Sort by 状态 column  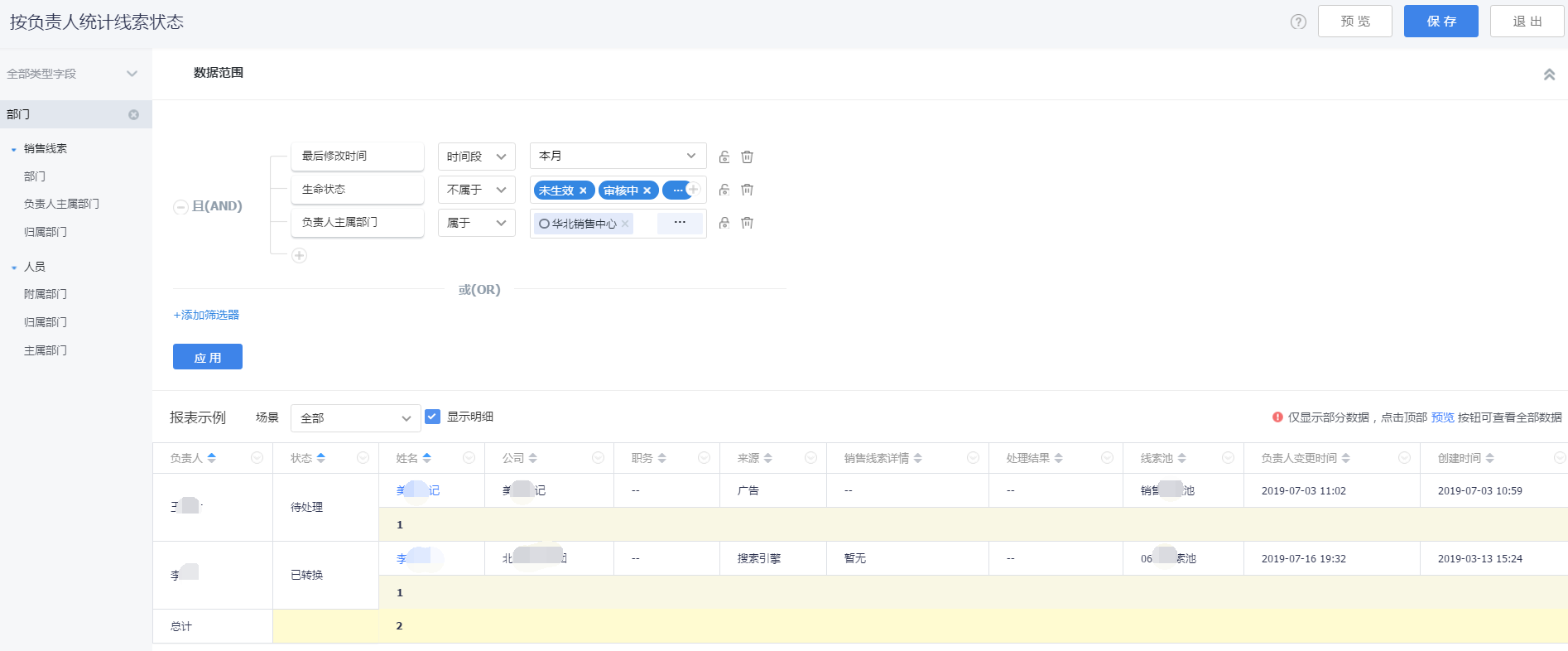pos(321,458)
